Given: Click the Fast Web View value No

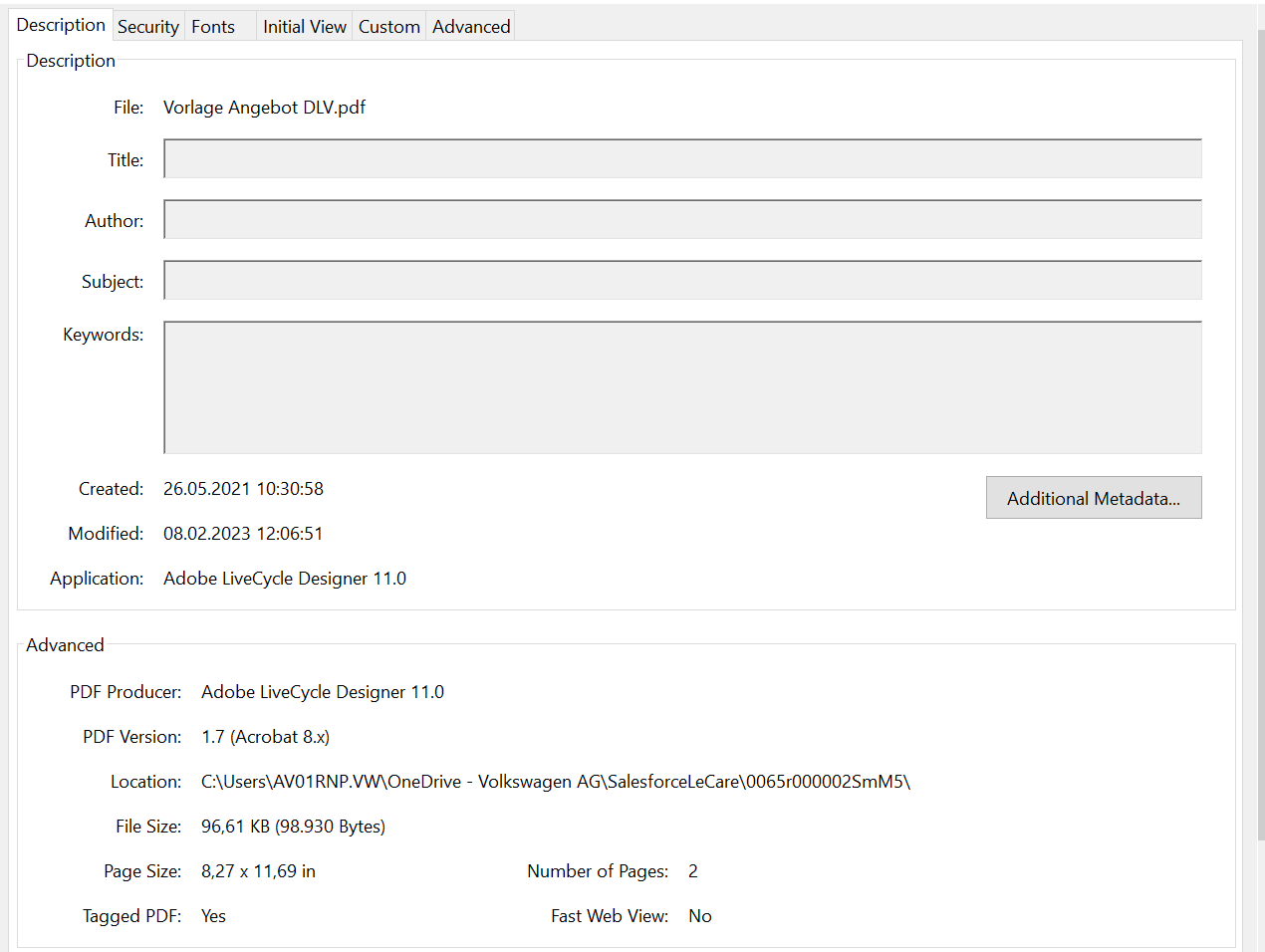Looking at the screenshot, I should [x=700, y=916].
